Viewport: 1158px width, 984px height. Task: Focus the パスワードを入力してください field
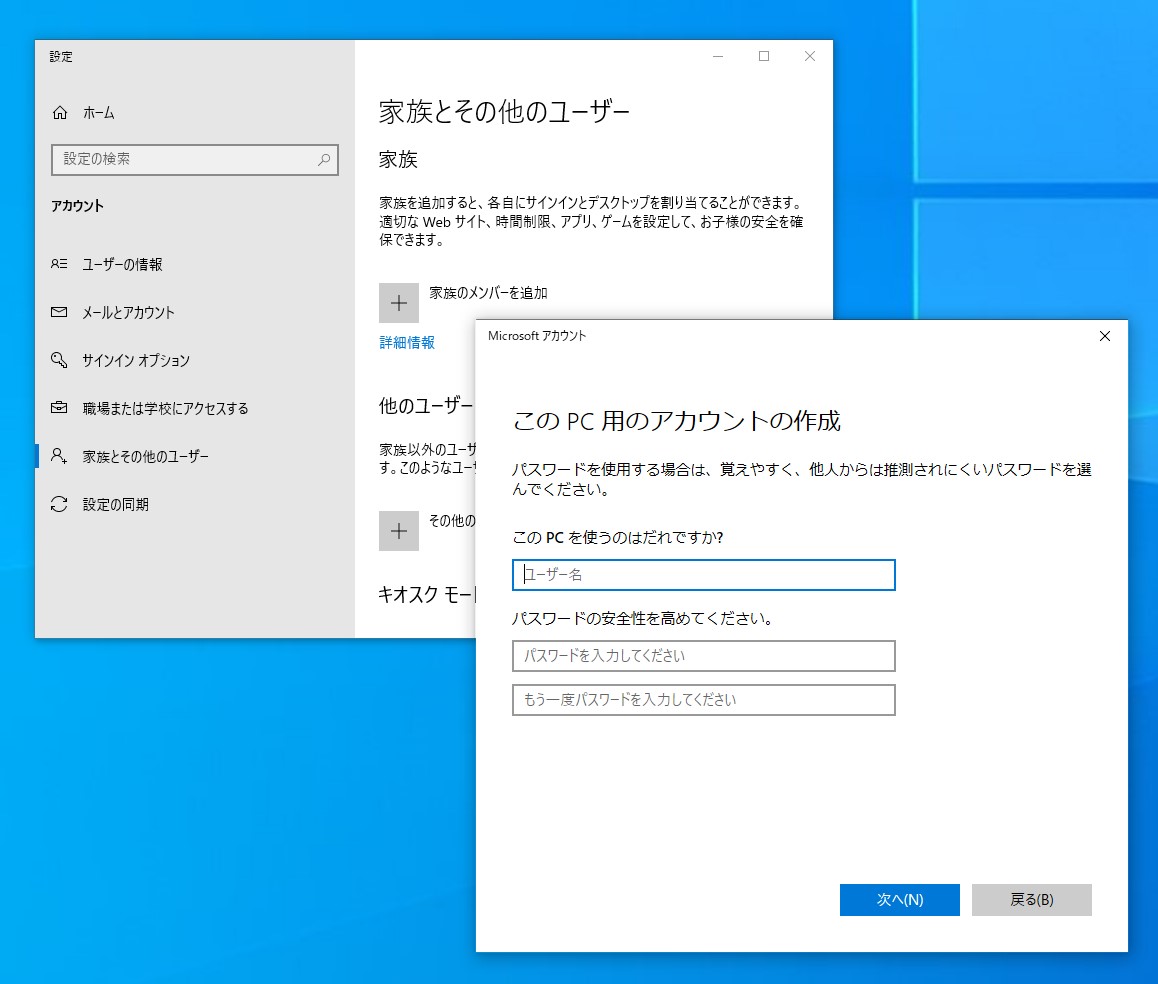[x=703, y=656]
